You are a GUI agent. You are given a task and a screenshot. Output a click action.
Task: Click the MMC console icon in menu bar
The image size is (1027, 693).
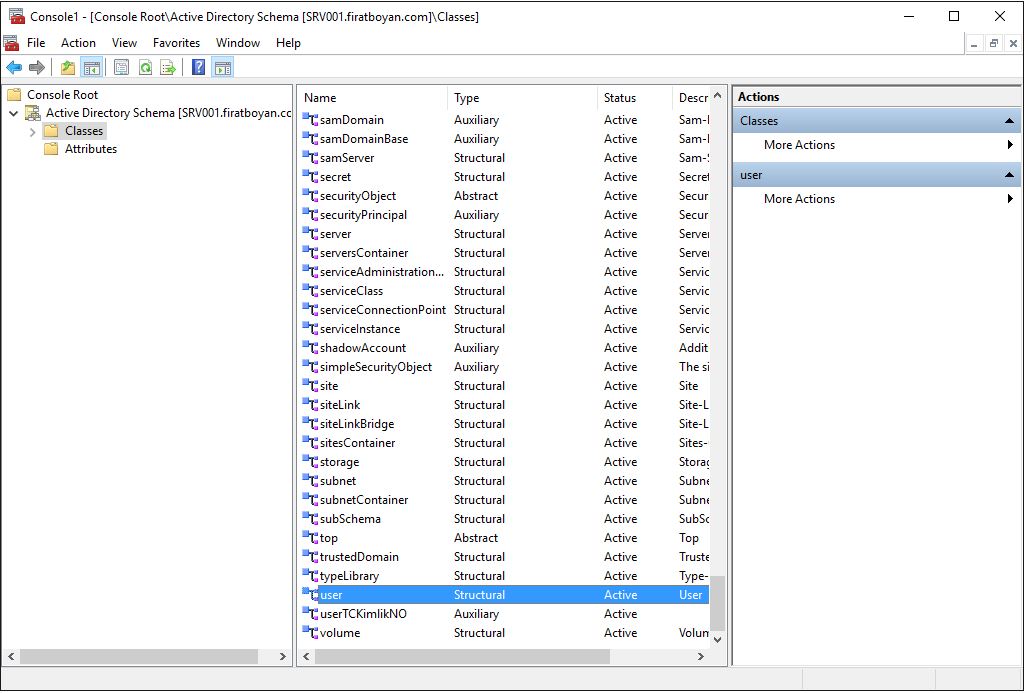12,43
